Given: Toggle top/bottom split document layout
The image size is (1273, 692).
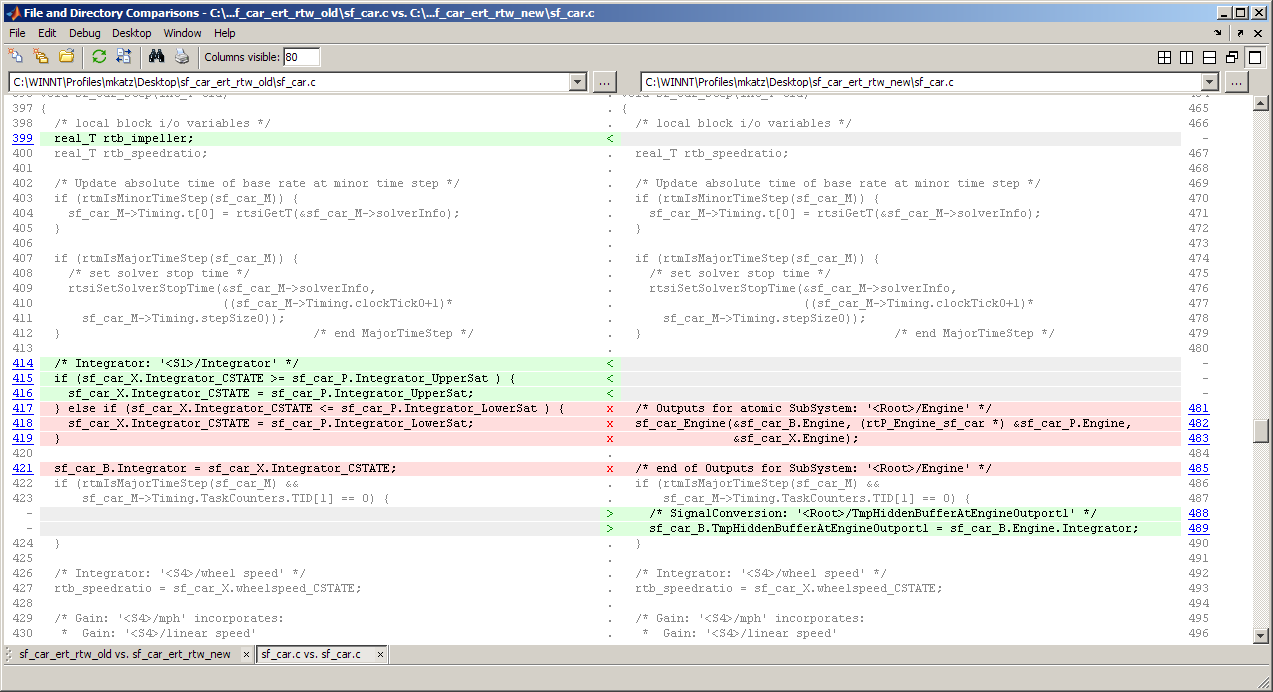Looking at the screenshot, I should pos(1209,58).
